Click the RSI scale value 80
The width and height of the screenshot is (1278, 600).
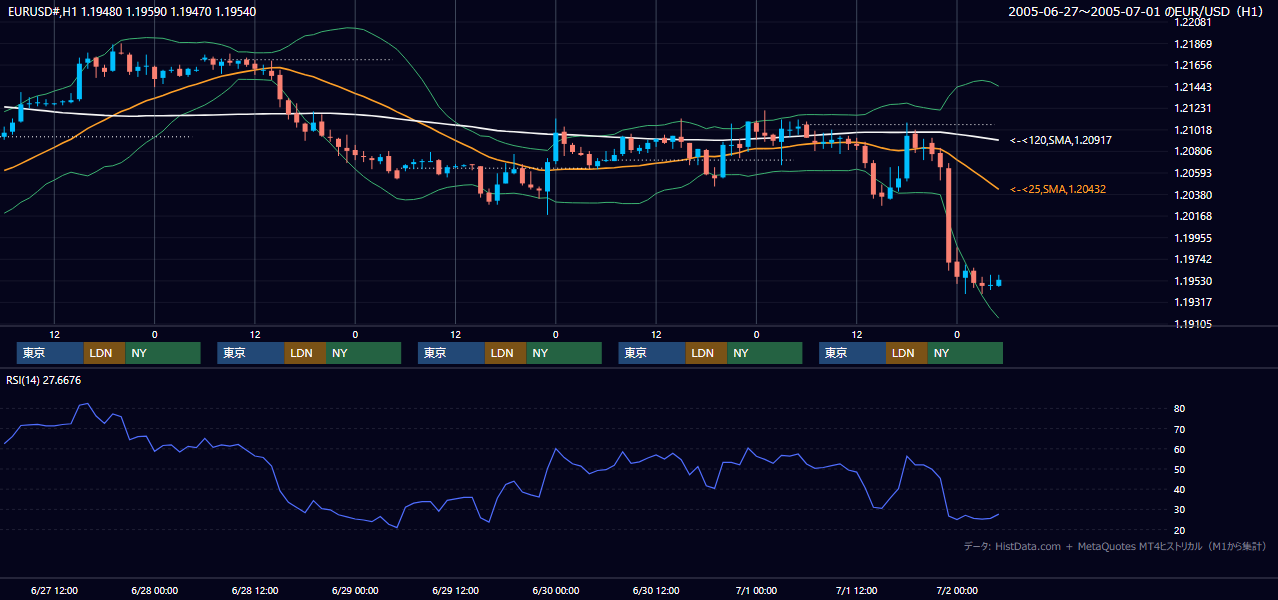(x=1180, y=409)
